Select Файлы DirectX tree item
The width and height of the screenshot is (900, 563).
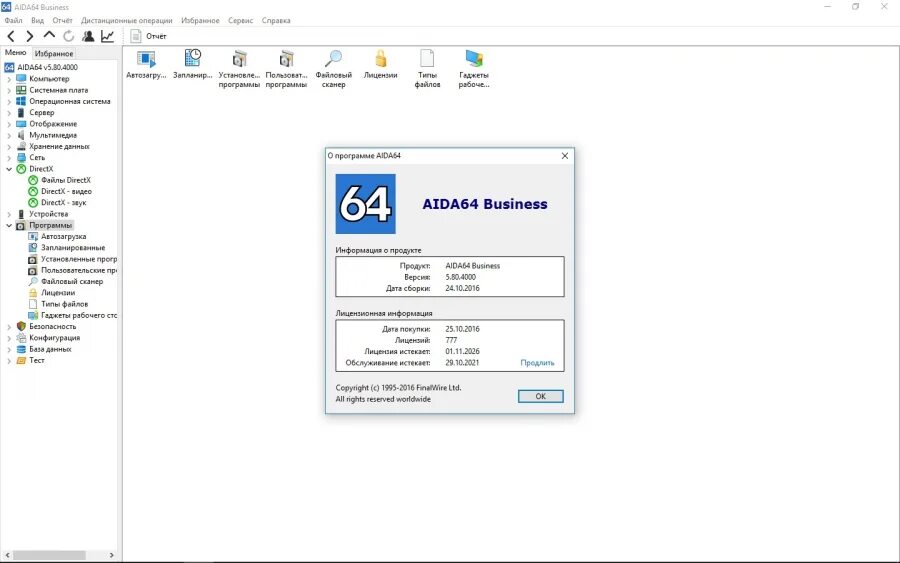point(65,180)
